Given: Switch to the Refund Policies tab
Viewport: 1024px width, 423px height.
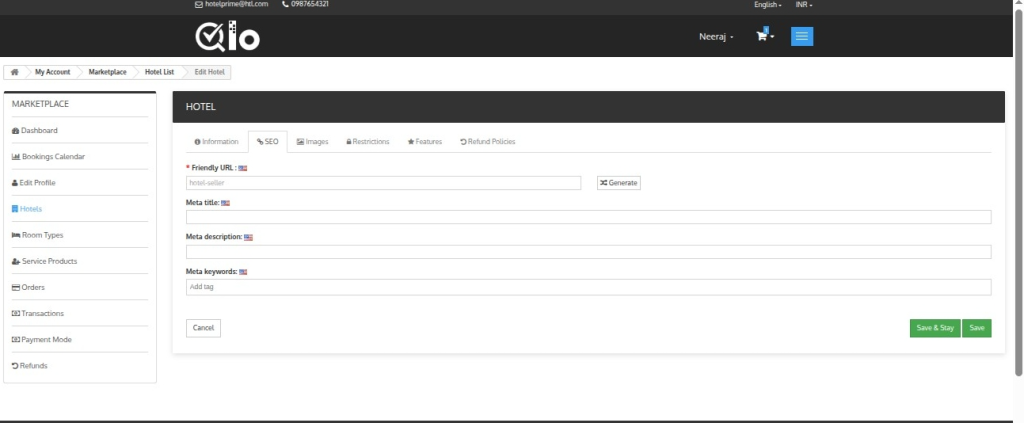Looking at the screenshot, I should [487, 142].
